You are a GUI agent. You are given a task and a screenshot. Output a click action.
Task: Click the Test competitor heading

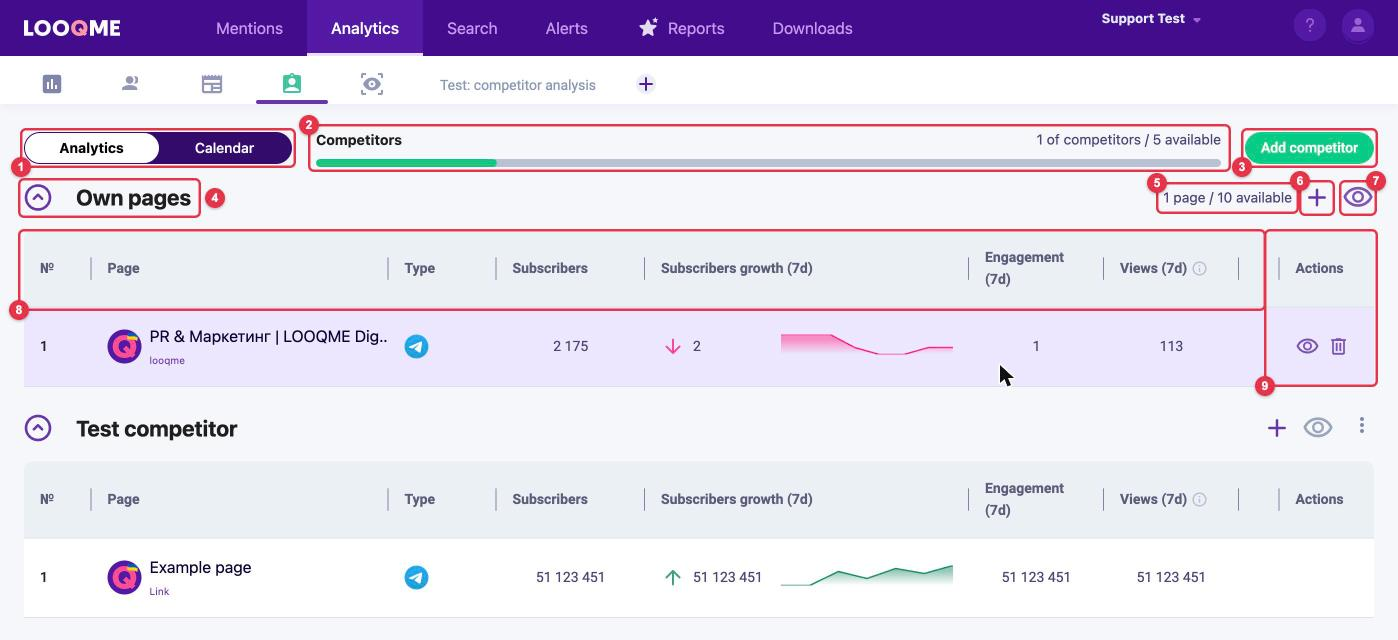point(156,428)
